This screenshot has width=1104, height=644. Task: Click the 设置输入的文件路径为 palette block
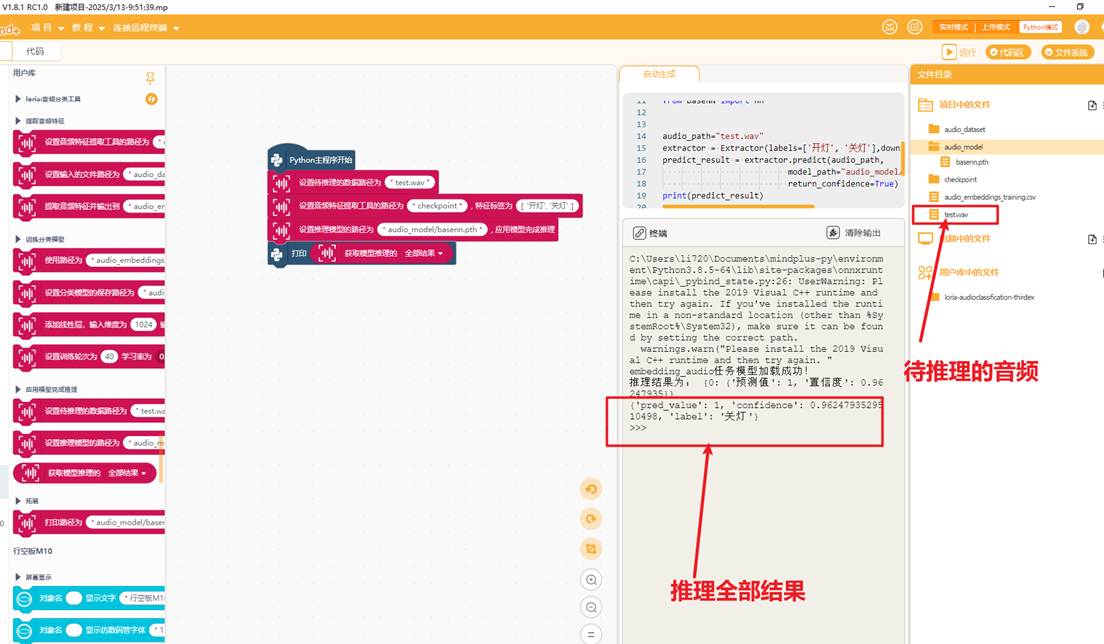[x=89, y=174]
